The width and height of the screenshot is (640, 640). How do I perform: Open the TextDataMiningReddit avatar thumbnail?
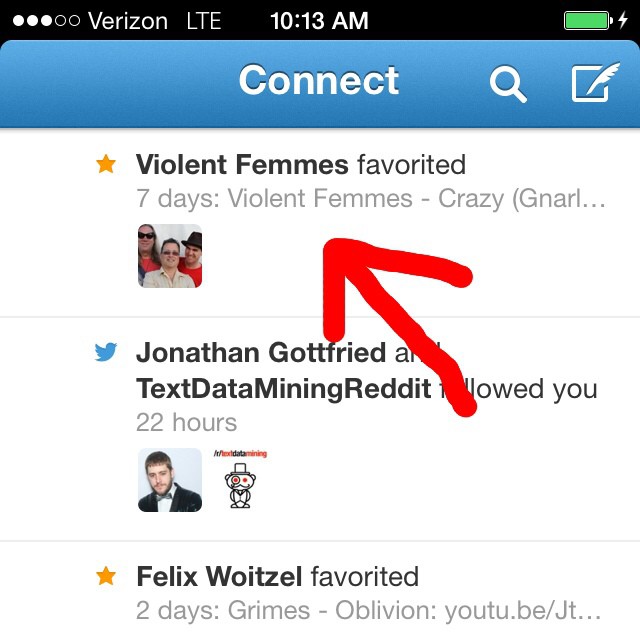tap(240, 480)
